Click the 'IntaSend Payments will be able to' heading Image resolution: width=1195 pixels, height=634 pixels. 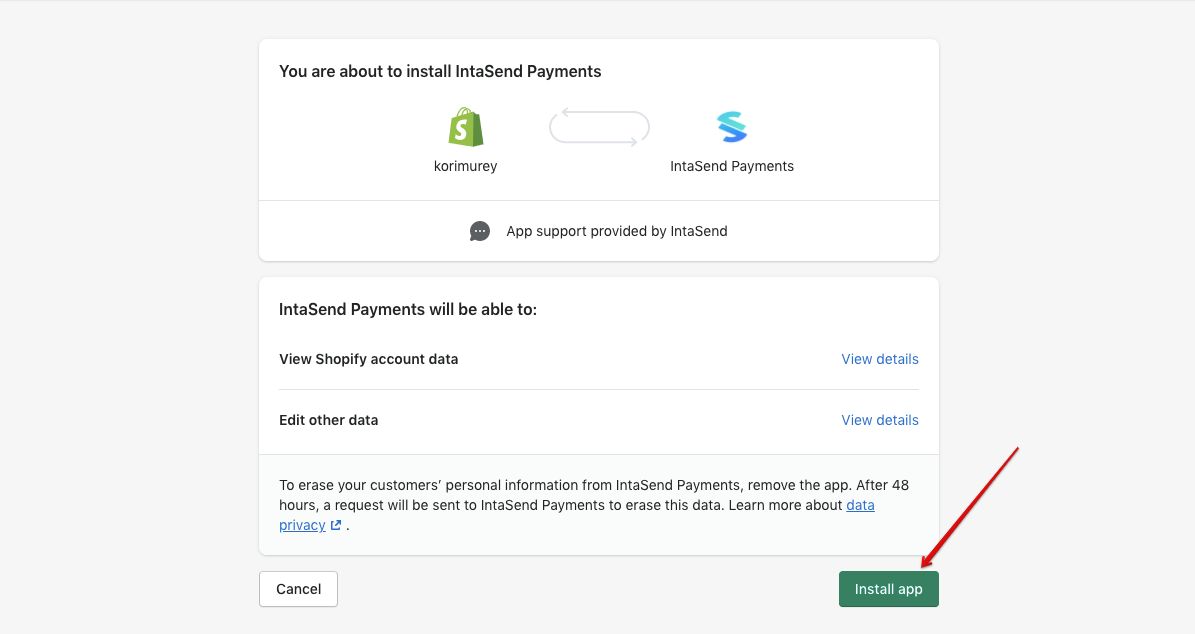(408, 309)
